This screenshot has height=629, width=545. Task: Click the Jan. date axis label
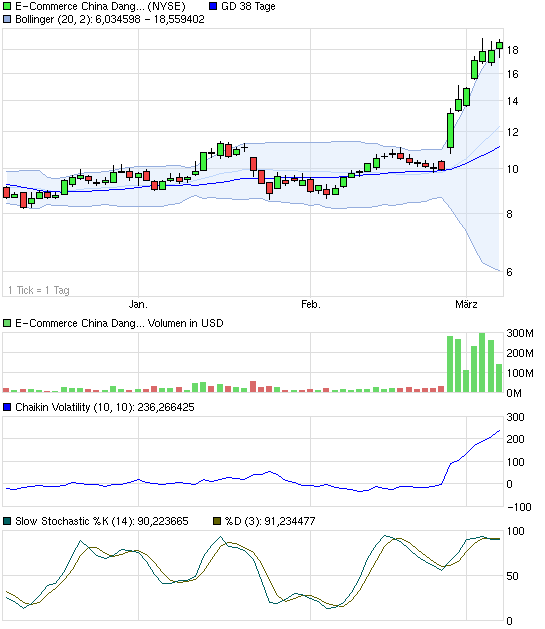tap(138, 304)
